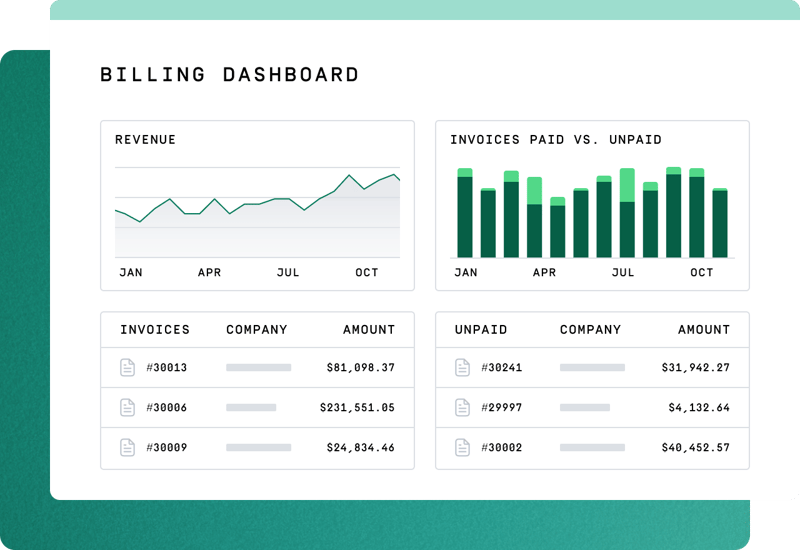Click the company placeholder for invoice #30013
The image size is (800, 550).
259,367
